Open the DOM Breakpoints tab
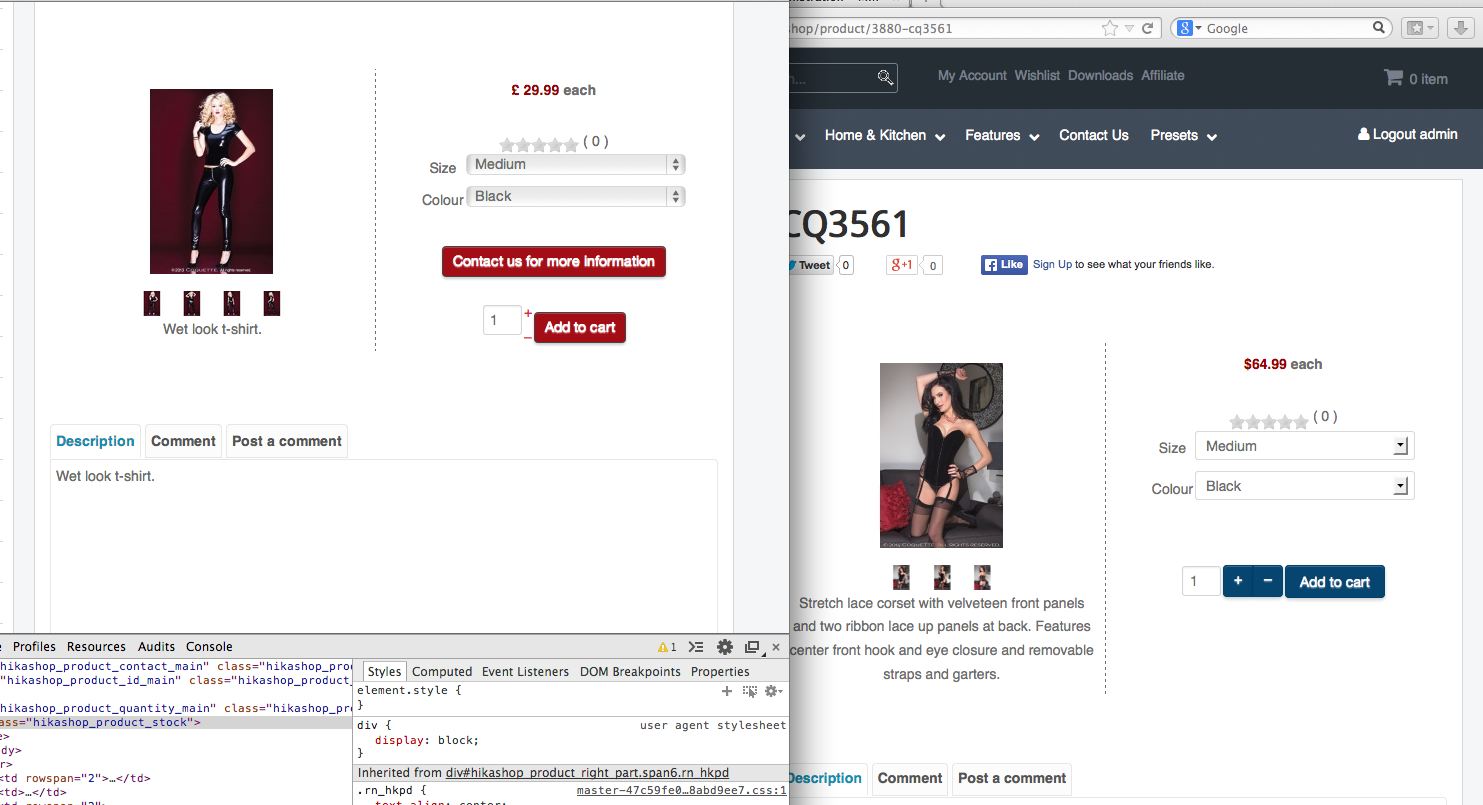 tap(630, 672)
